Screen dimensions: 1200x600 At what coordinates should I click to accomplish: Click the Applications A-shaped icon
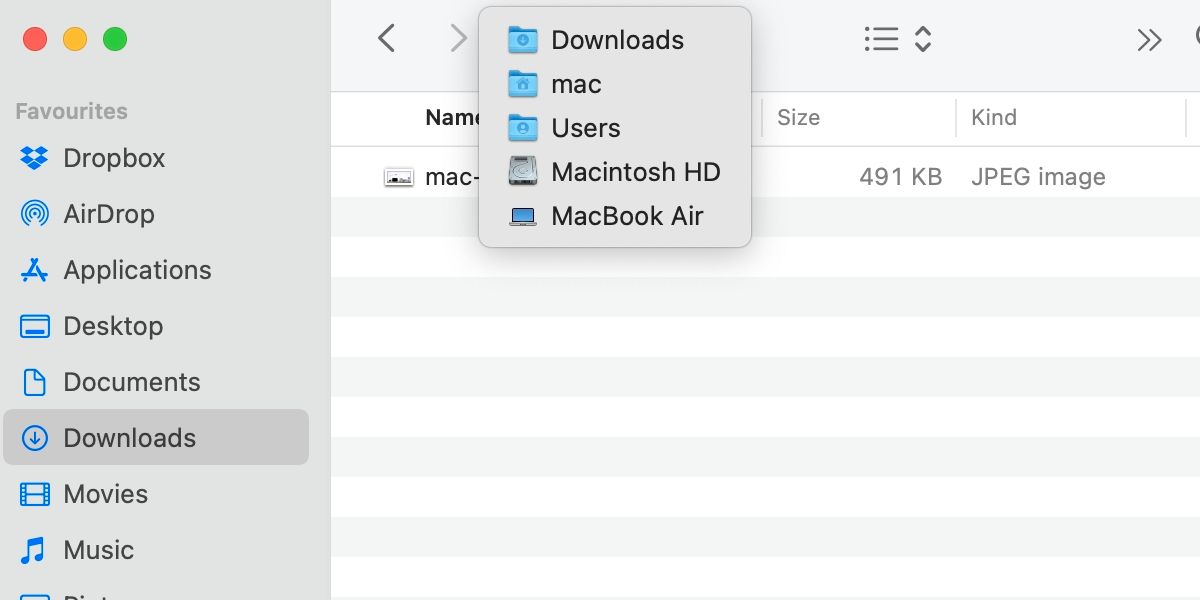[34, 270]
